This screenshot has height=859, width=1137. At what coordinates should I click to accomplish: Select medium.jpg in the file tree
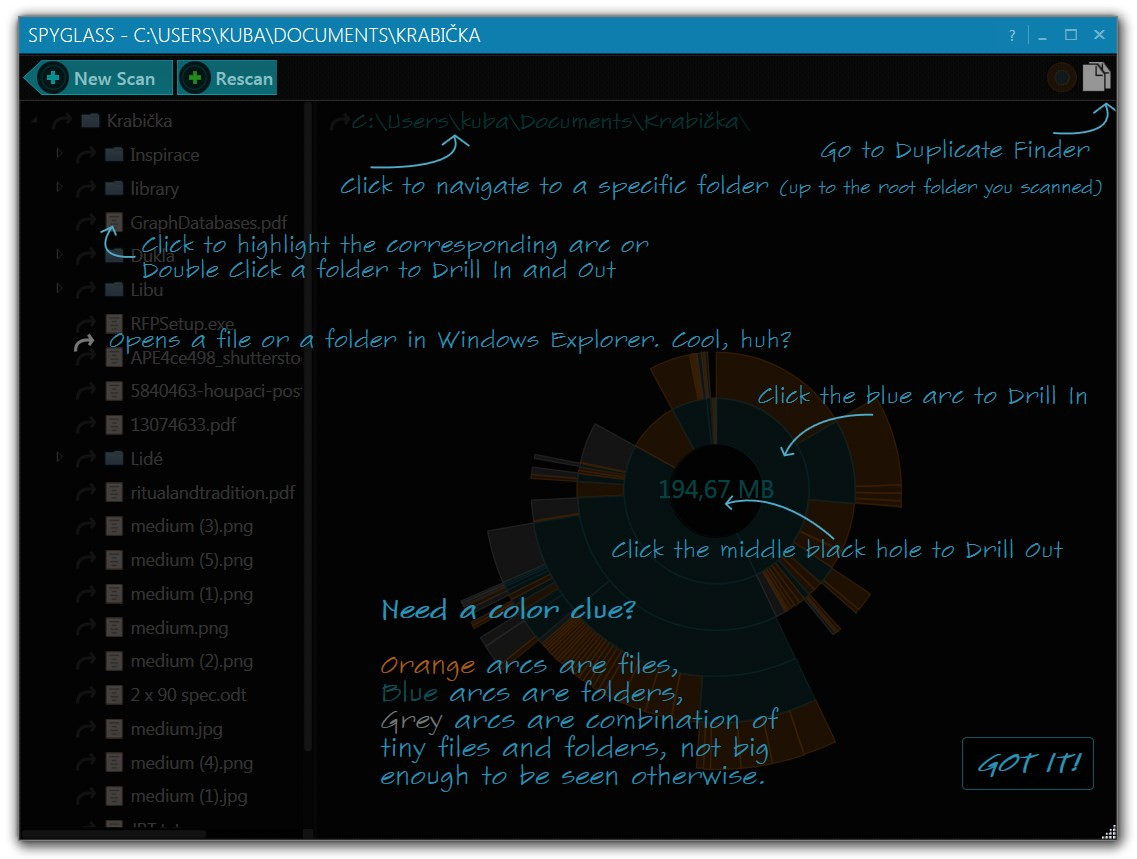tap(176, 729)
